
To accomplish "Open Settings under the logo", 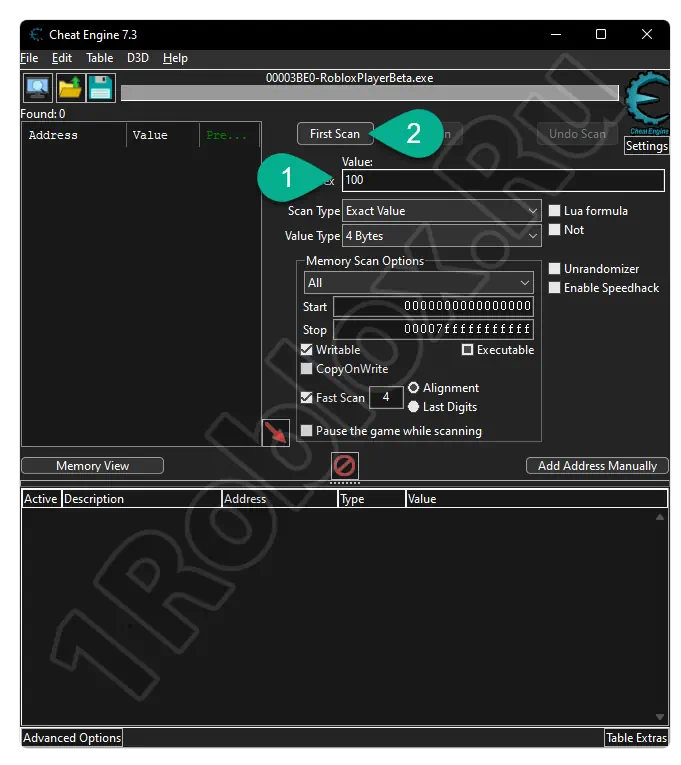I will coord(646,146).
